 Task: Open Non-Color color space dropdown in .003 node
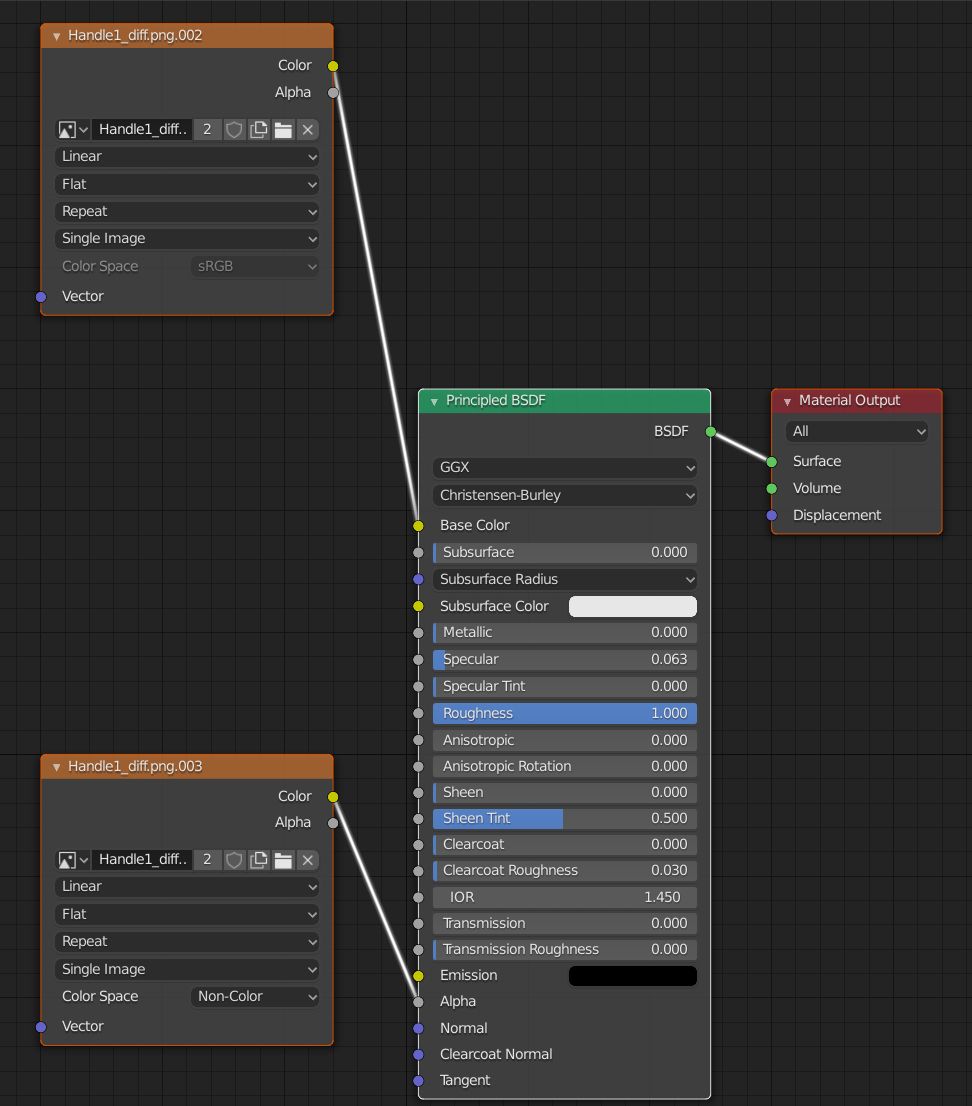tap(255, 997)
